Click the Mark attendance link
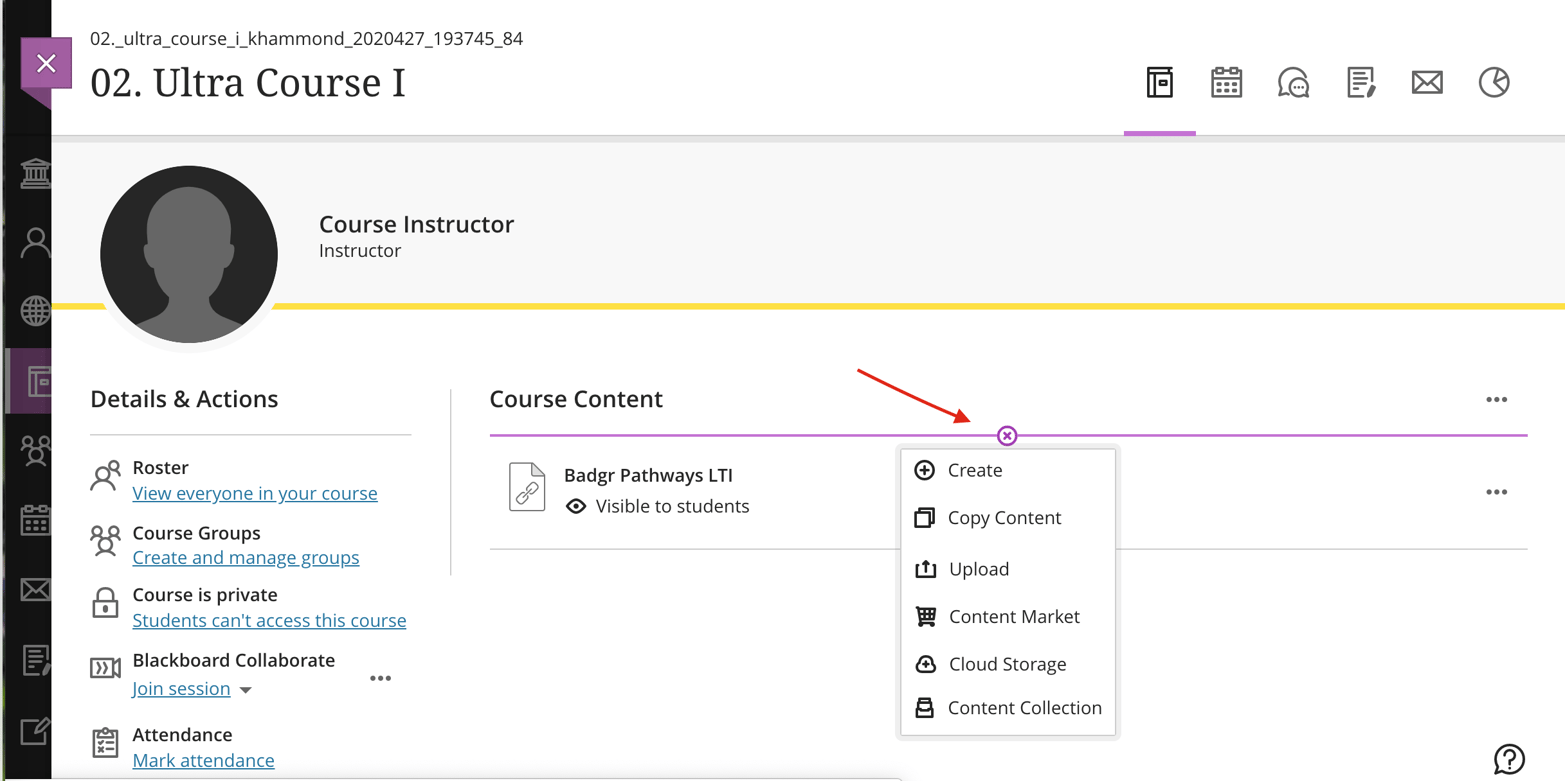The width and height of the screenshot is (1565, 781). pyautogui.click(x=203, y=760)
